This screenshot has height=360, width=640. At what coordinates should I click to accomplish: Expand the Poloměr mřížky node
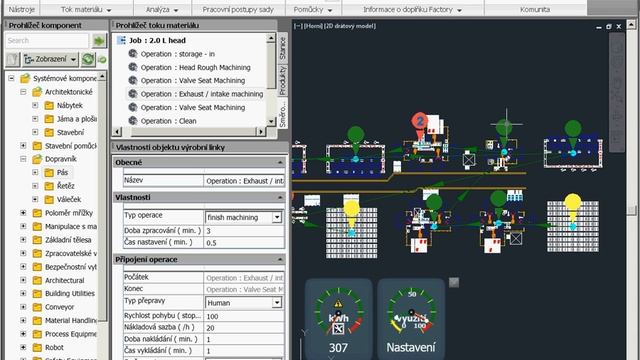tap(23, 213)
